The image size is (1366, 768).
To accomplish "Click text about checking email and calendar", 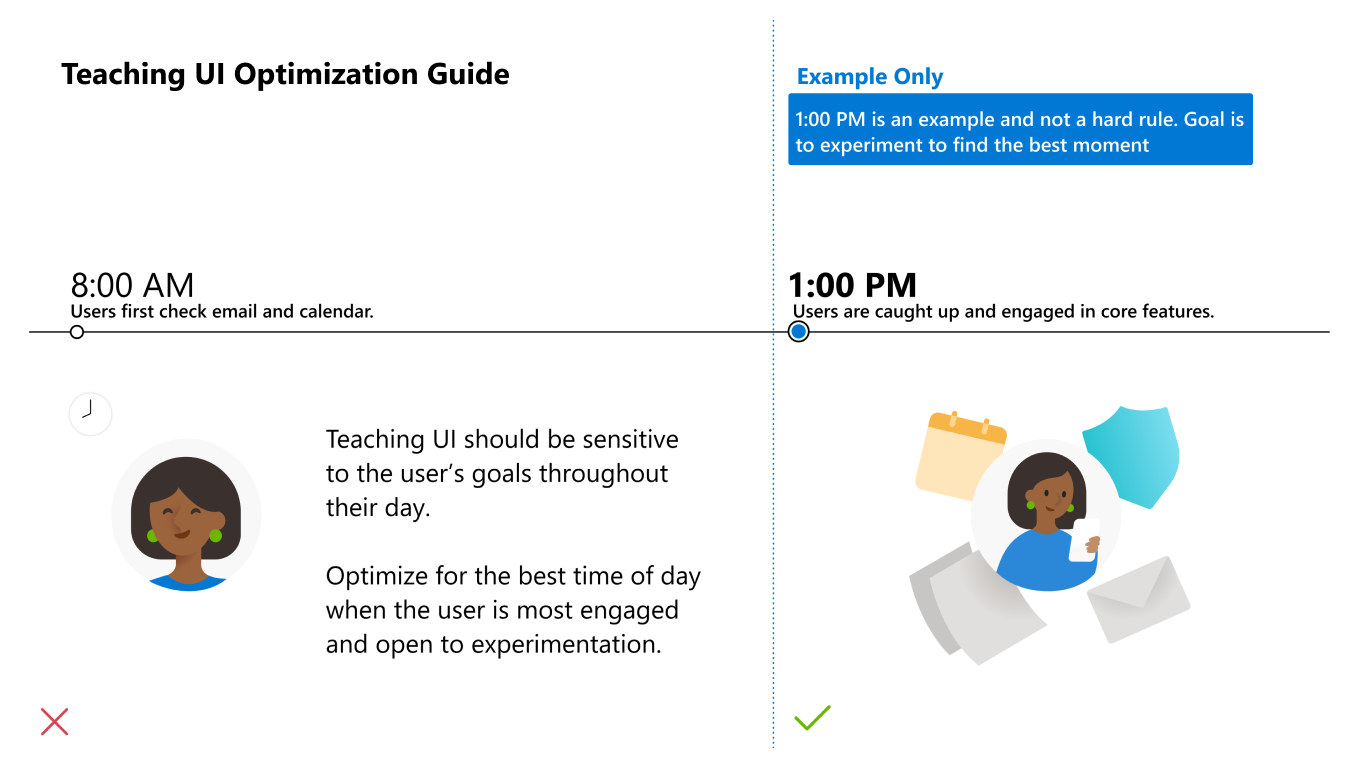I will [222, 311].
